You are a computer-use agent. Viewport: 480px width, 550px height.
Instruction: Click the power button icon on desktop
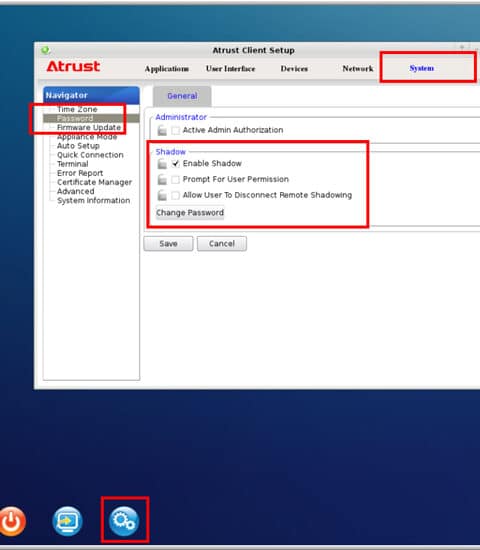pos(12,522)
